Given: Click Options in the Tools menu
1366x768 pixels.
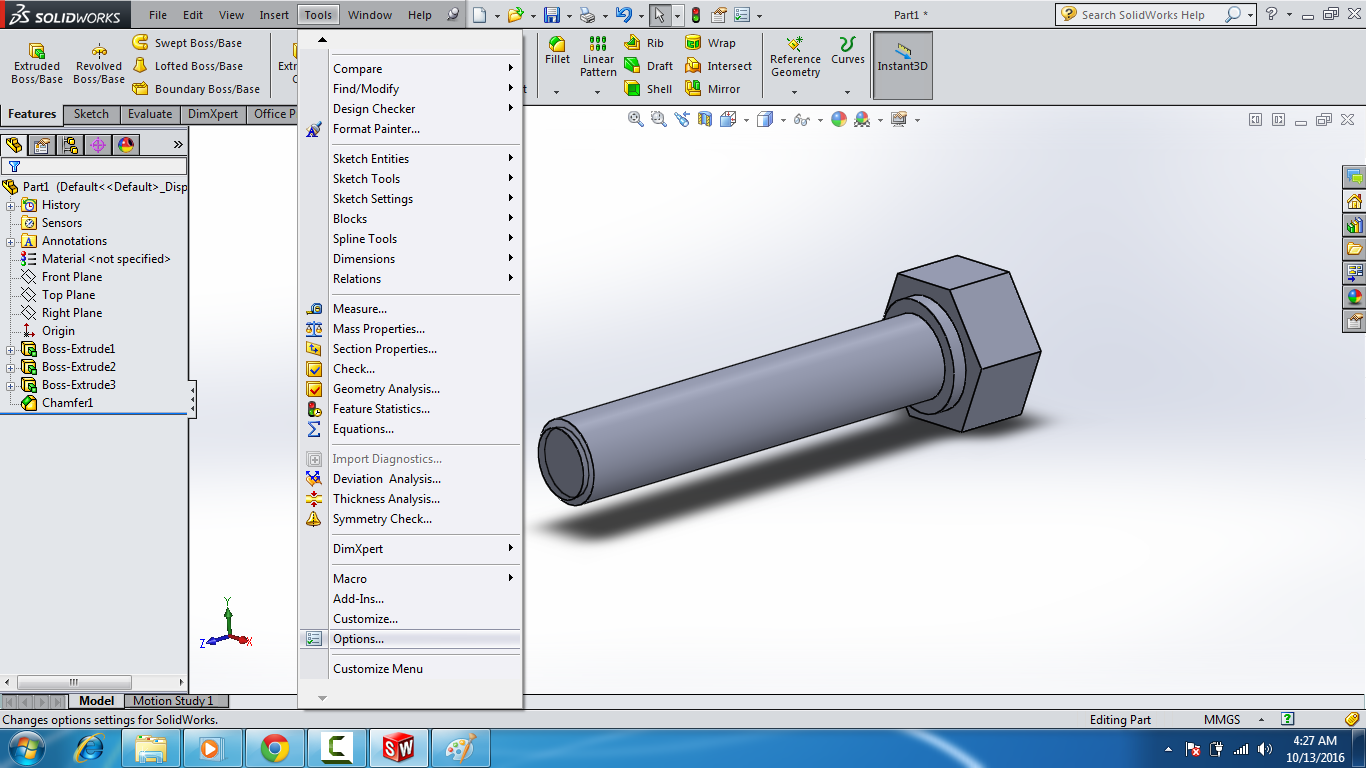Looking at the screenshot, I should pos(360,638).
